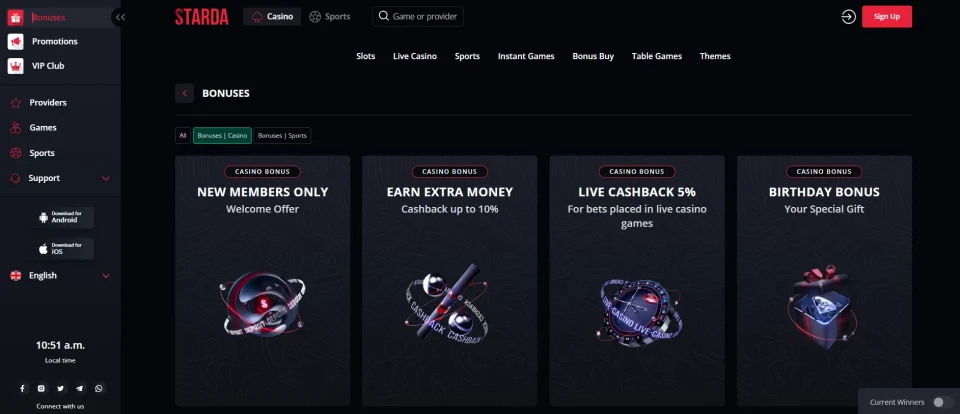Open the Birthday Bonus card
The width and height of the screenshot is (960, 414).
pos(824,280)
